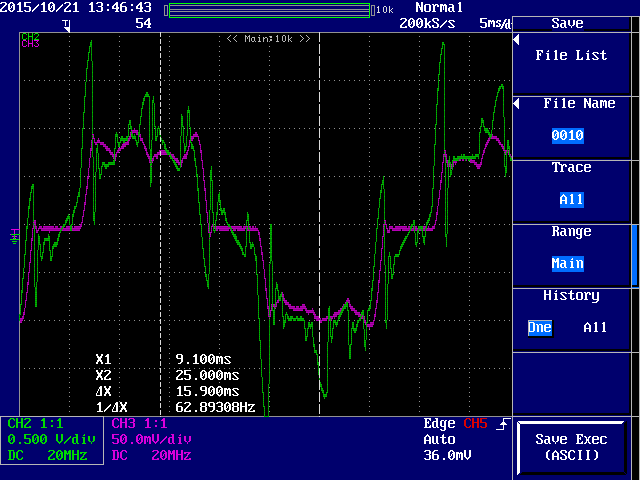Click the rising edge trigger slope icon

tap(503, 424)
